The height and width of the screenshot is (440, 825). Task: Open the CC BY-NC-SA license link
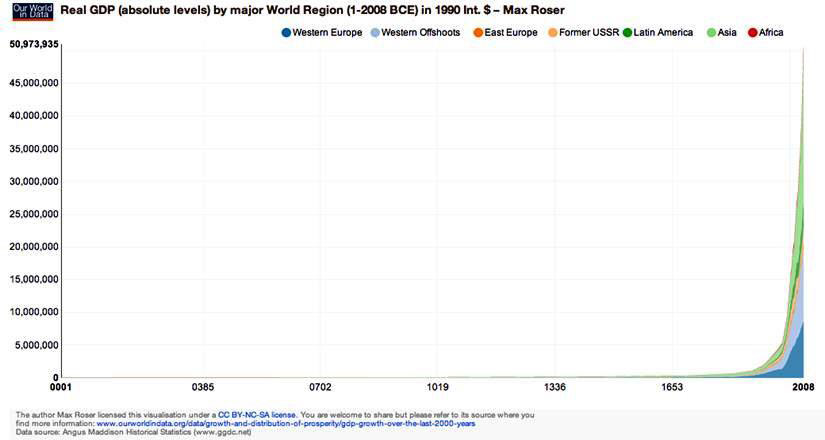click(x=257, y=414)
